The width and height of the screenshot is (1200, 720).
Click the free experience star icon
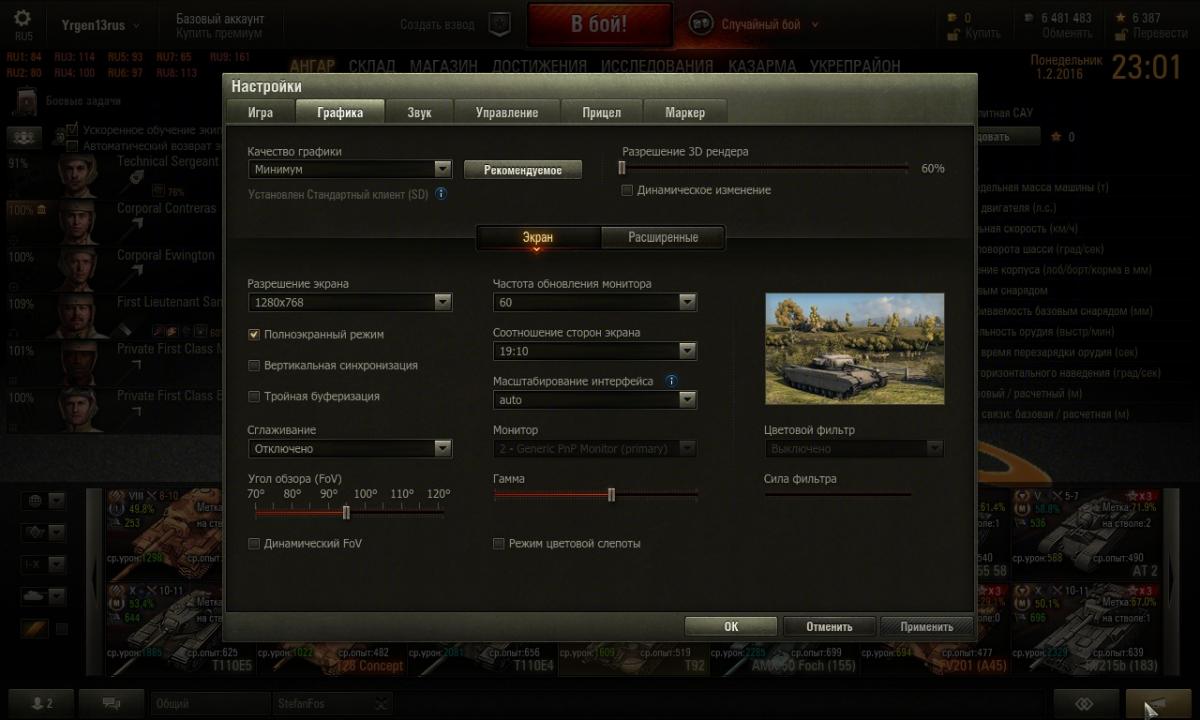pyautogui.click(x=1121, y=17)
